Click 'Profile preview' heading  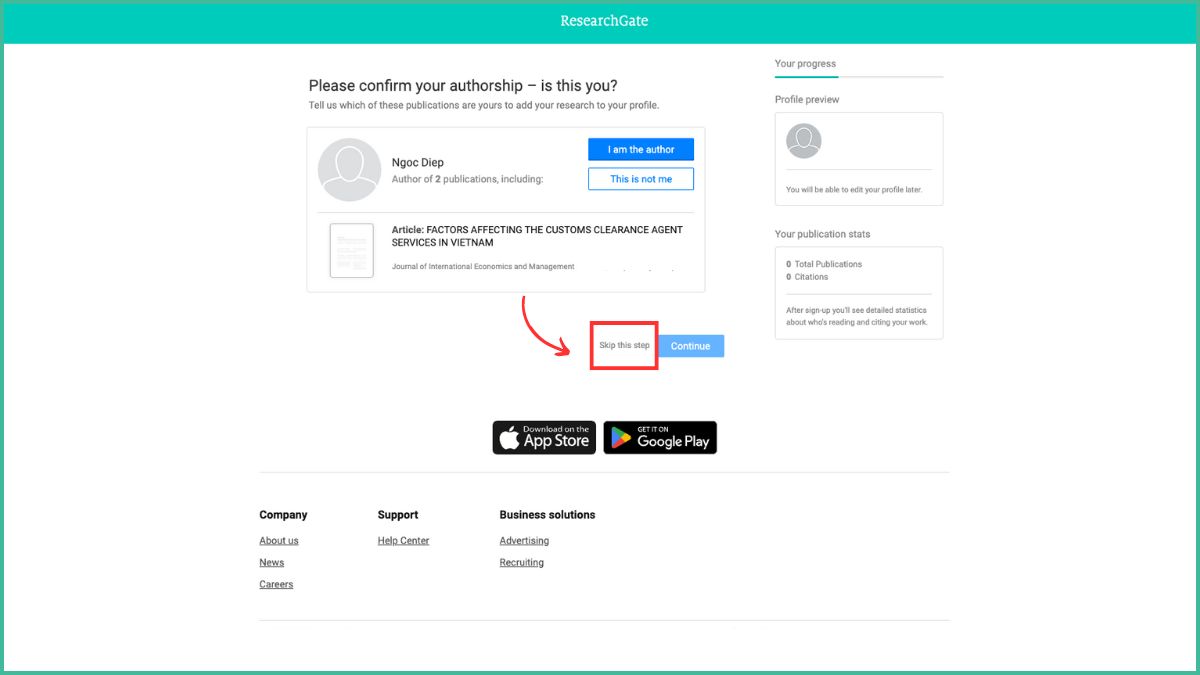pos(807,100)
